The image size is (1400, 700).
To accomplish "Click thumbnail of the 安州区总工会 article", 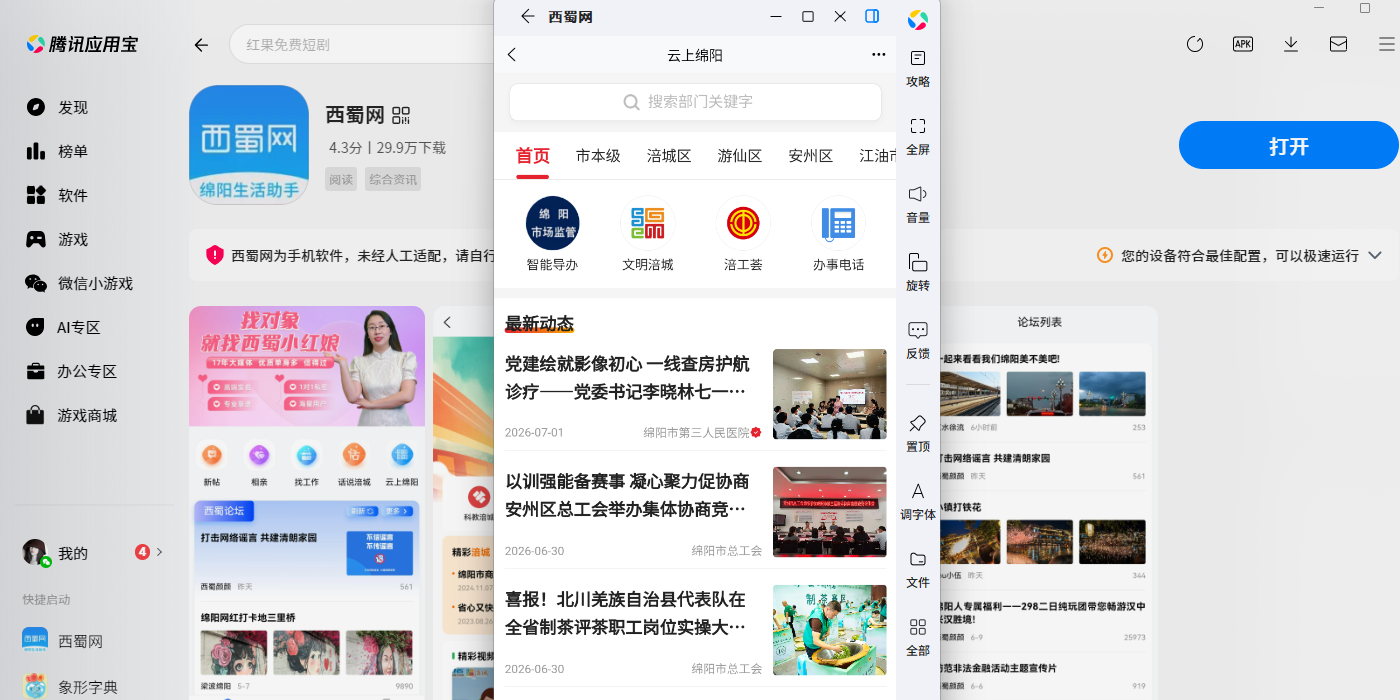I will click(830, 512).
